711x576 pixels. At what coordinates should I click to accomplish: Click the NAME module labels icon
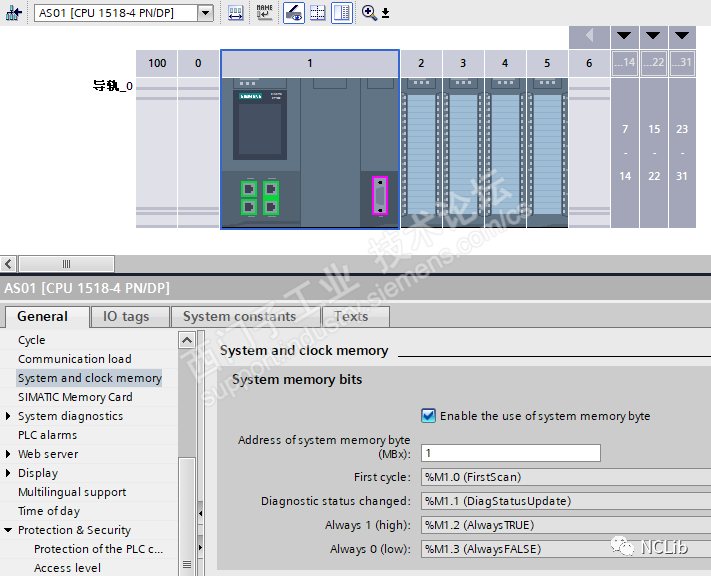(x=264, y=13)
